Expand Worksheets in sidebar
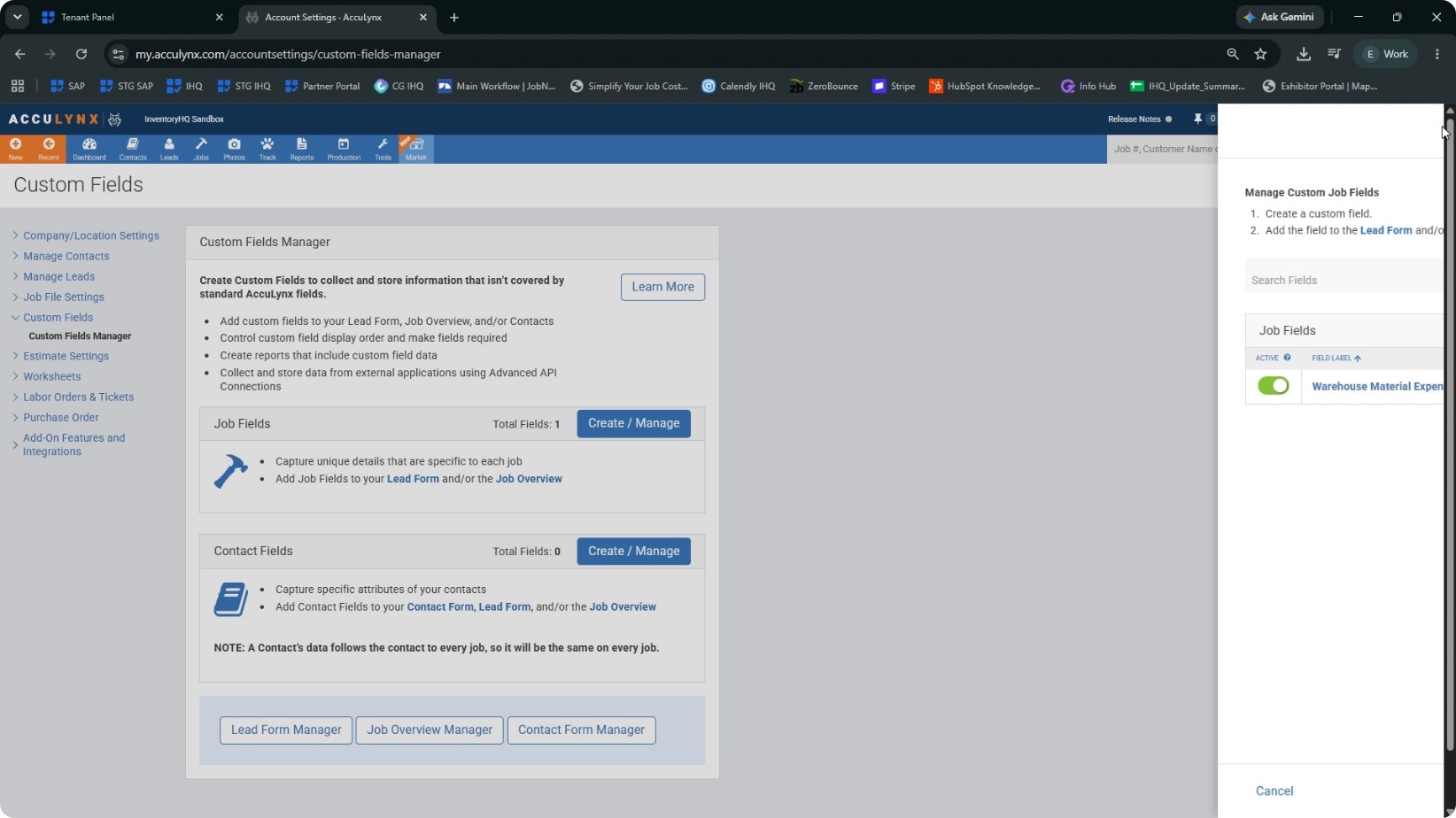1456x818 pixels. coord(46,376)
